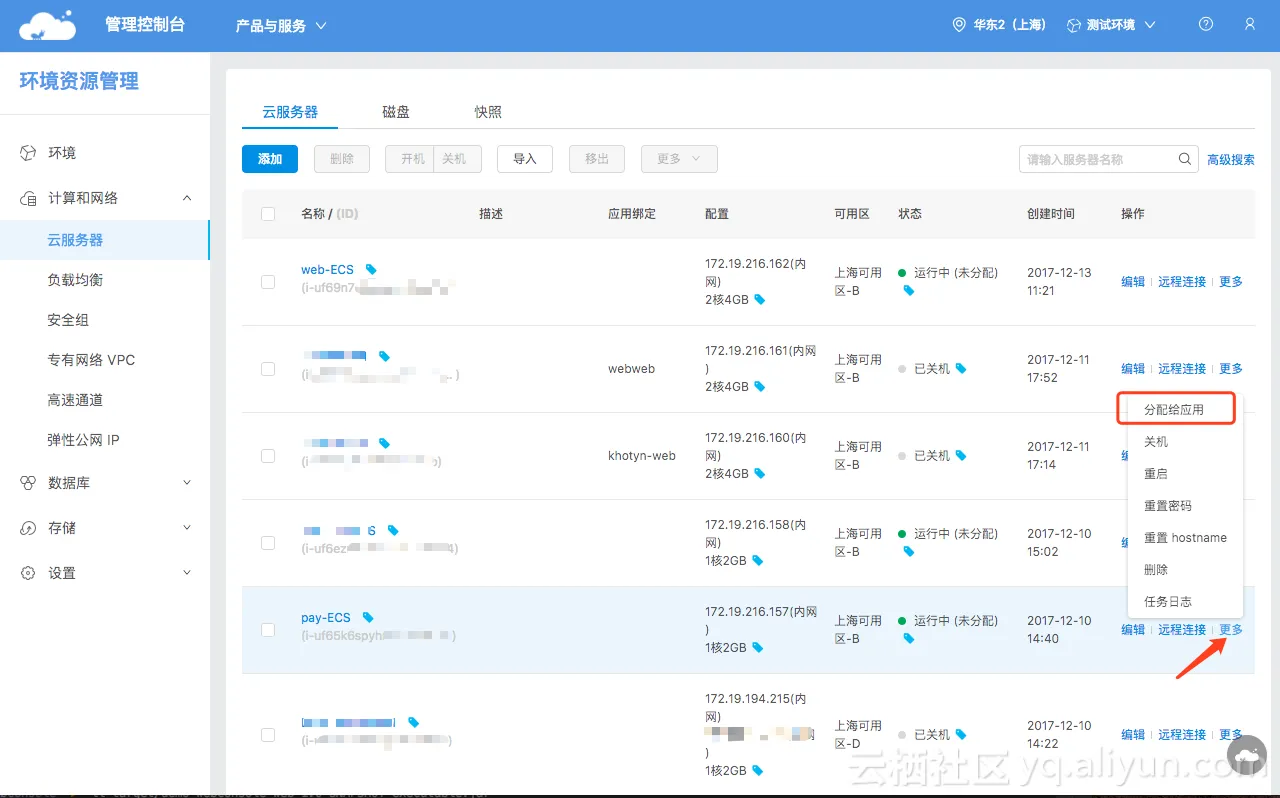
Task: Click tag icon beside 2核4GB in web-ECS row
Action: point(760,300)
